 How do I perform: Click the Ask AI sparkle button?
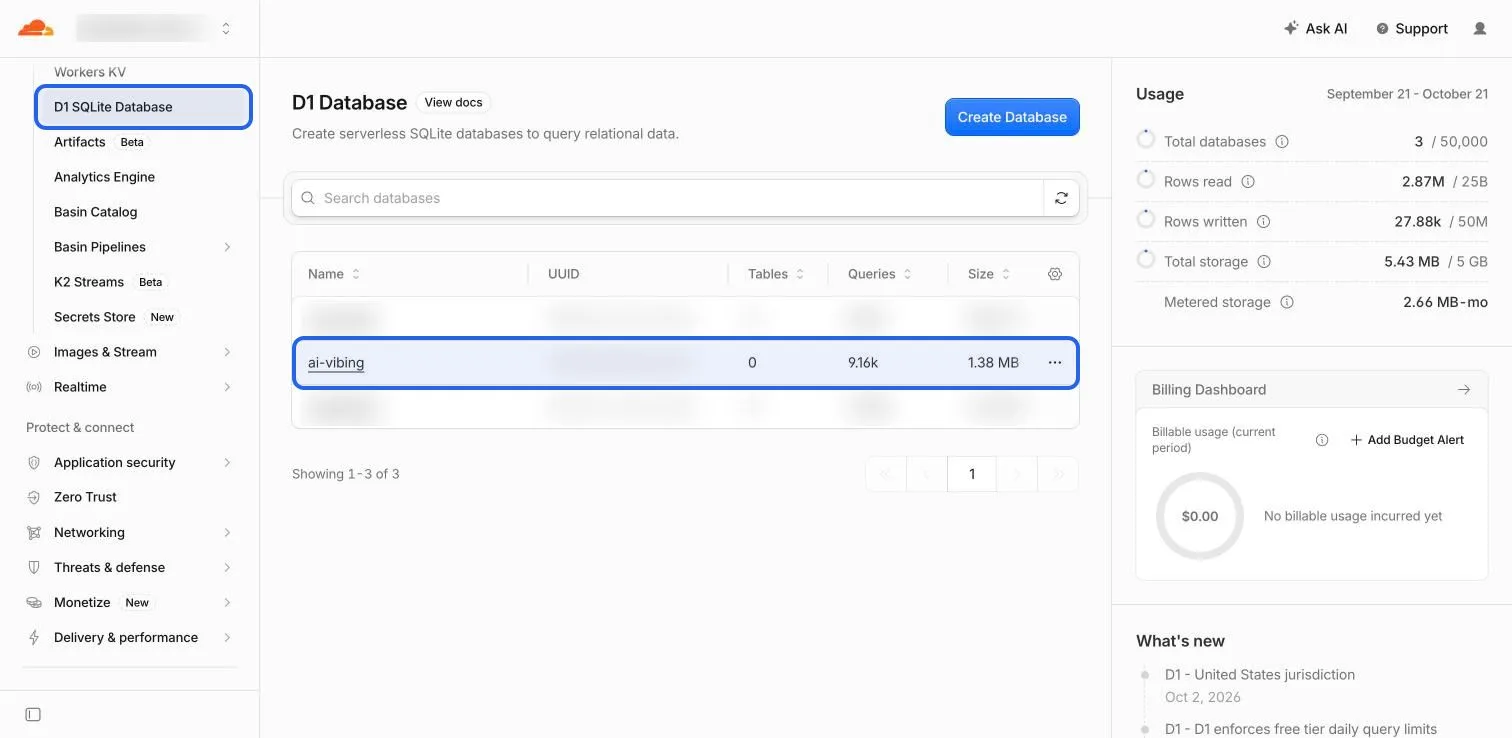(x=1315, y=29)
